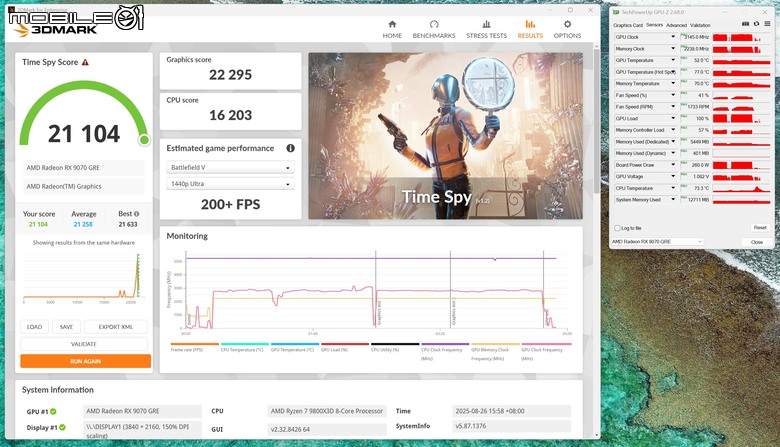The image size is (780, 447).
Task: Open the STRESS TESTS chart icon
Action: coord(487,24)
